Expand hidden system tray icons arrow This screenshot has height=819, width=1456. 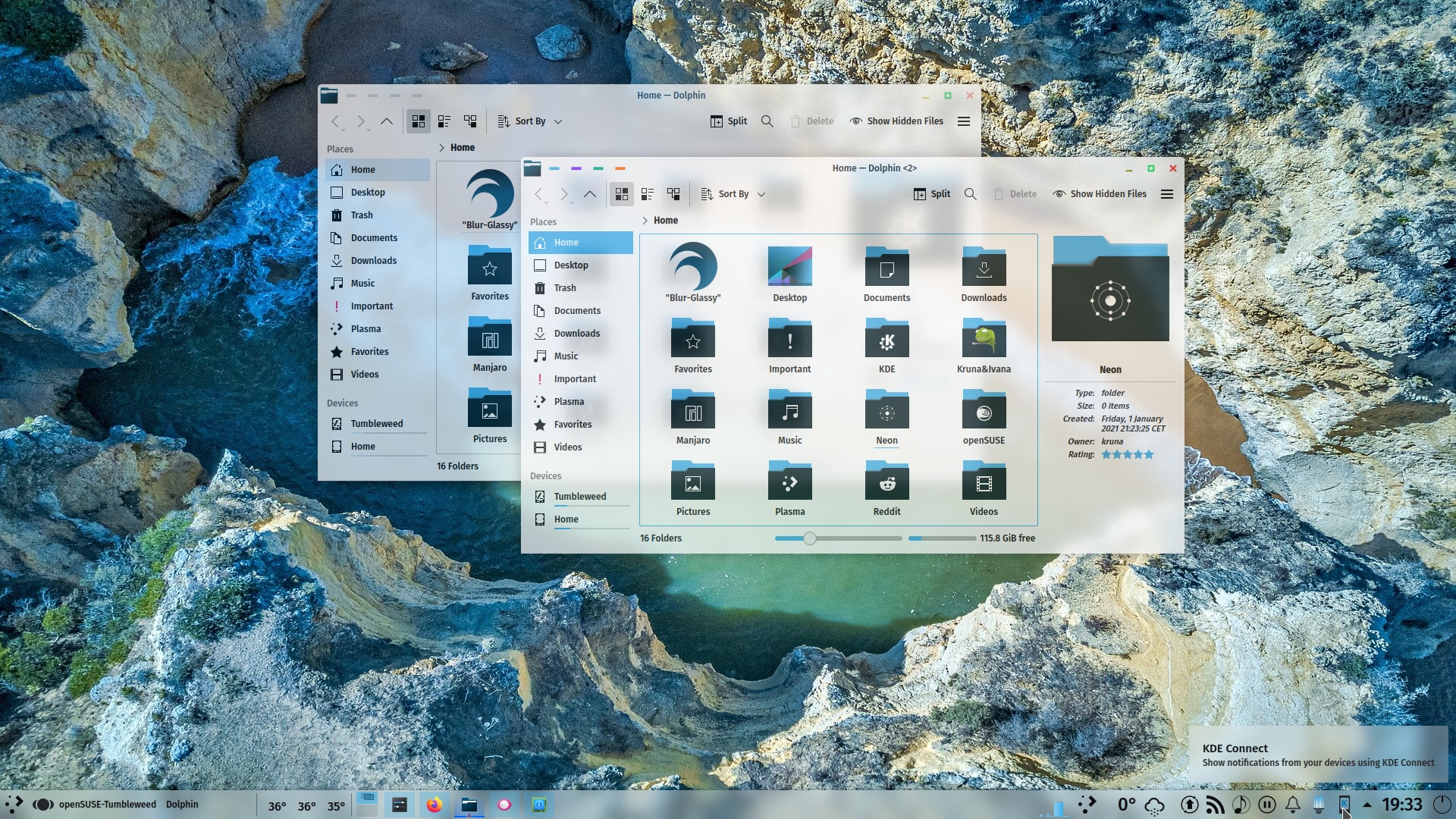coord(1367,805)
